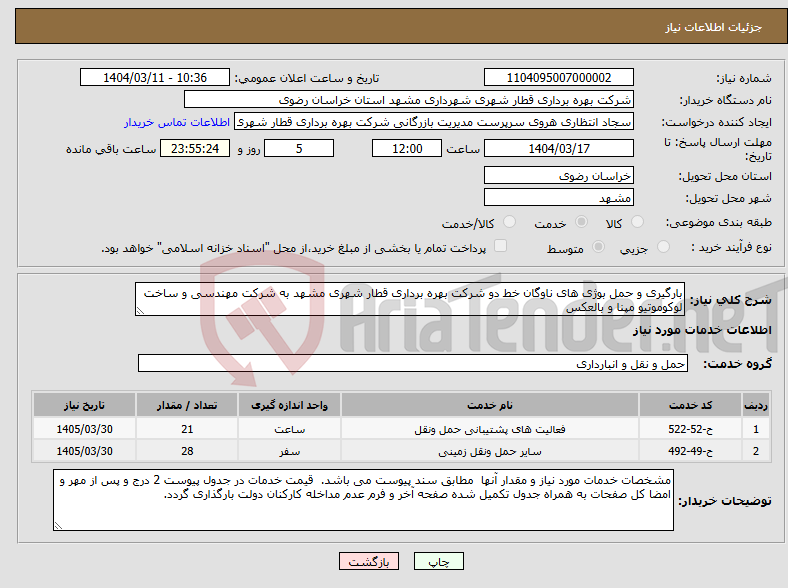
Task: Click the تعداد / مقدار column header
Action: 187,405
